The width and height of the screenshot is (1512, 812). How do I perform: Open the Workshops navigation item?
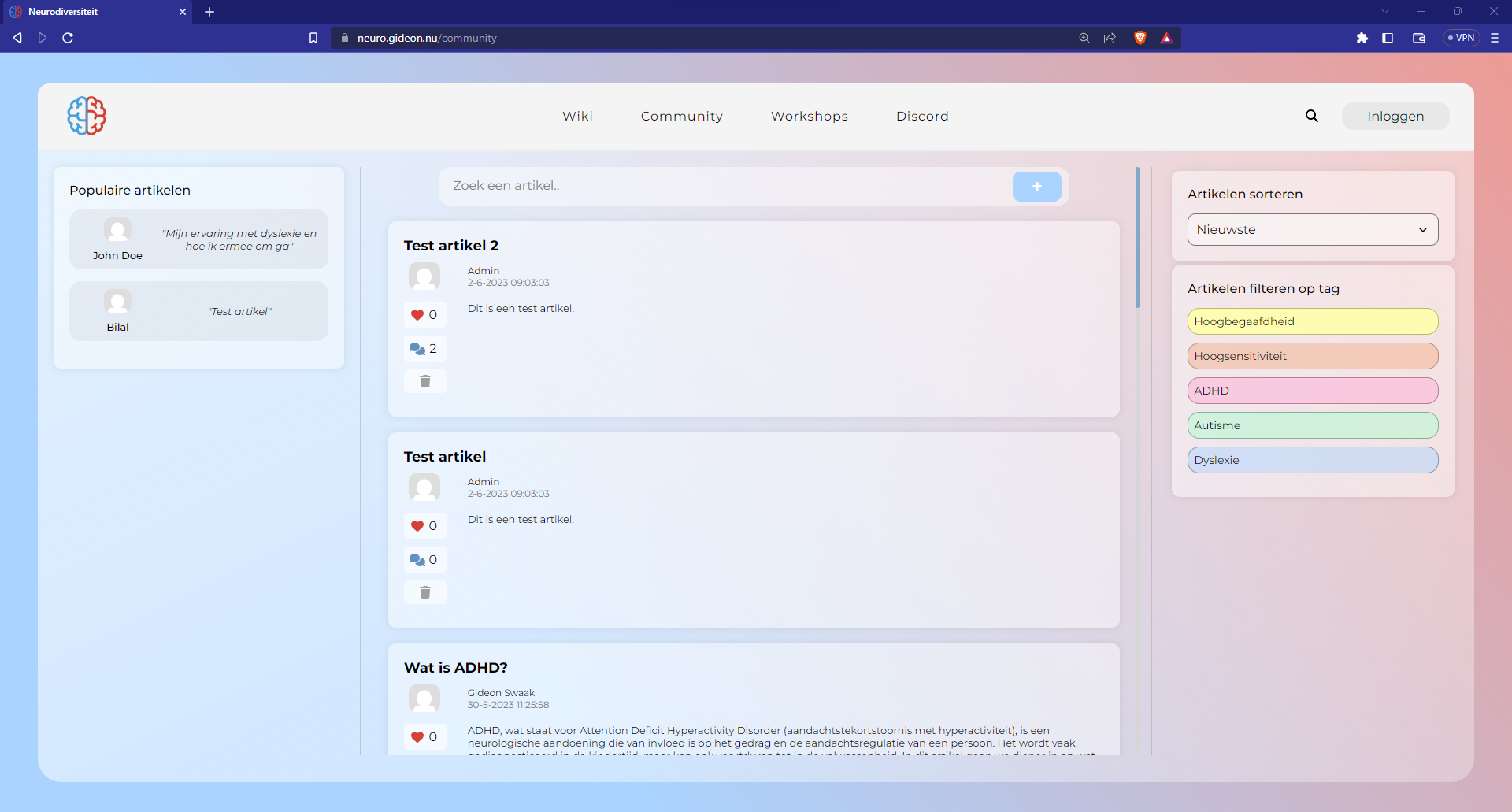pyautogui.click(x=809, y=116)
